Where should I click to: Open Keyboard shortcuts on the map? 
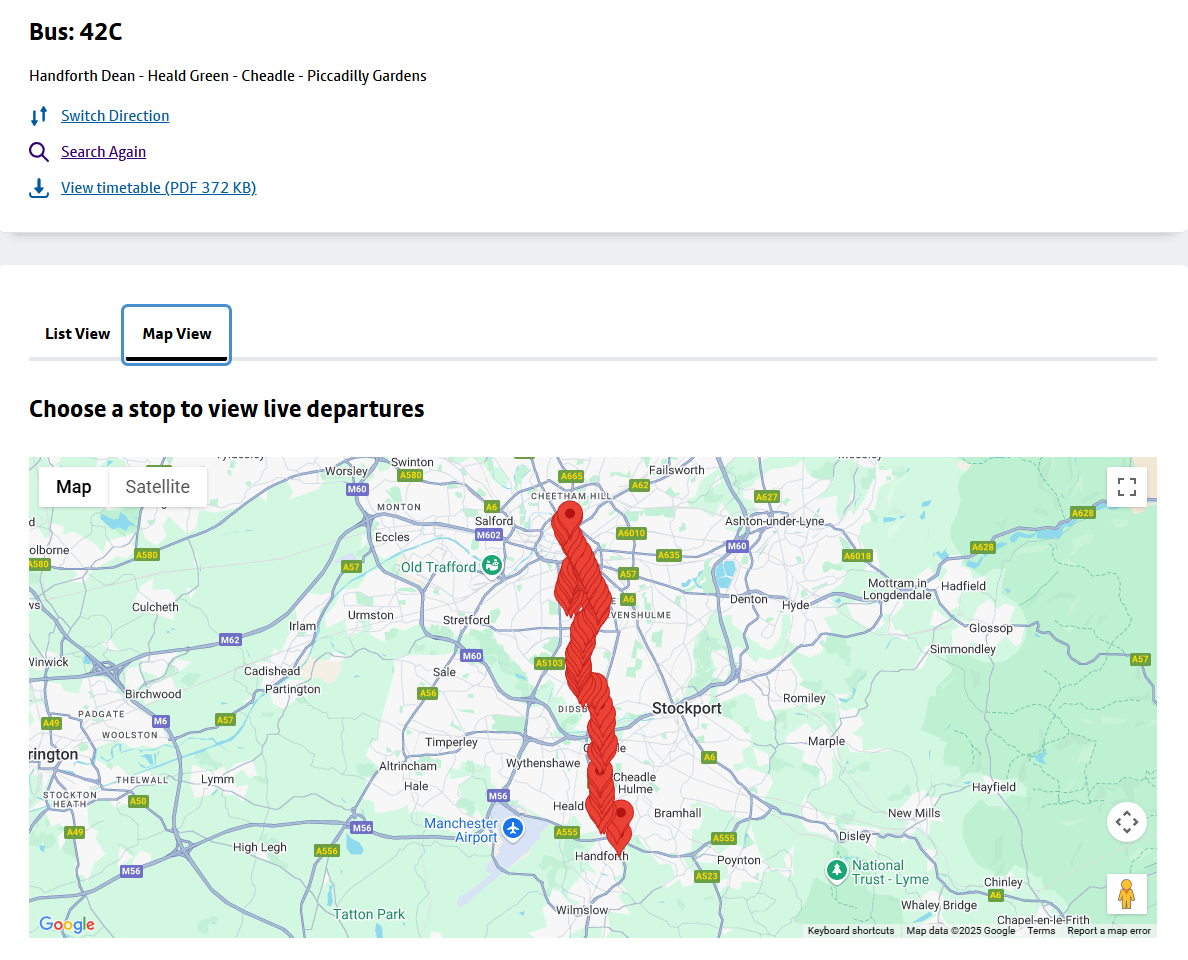tap(851, 931)
